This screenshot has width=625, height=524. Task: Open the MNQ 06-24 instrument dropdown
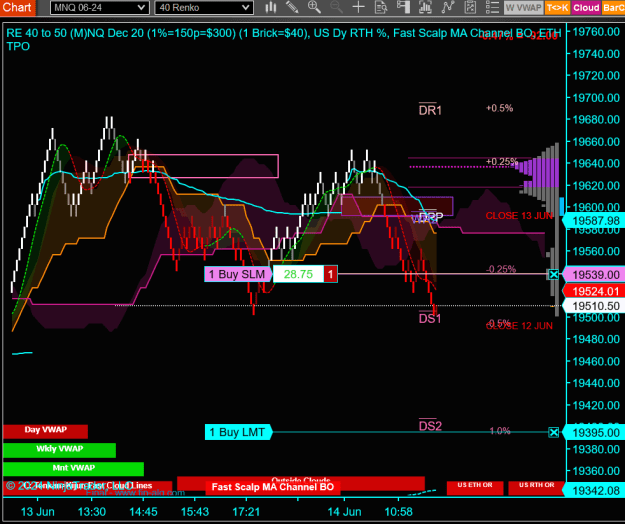(100, 8)
